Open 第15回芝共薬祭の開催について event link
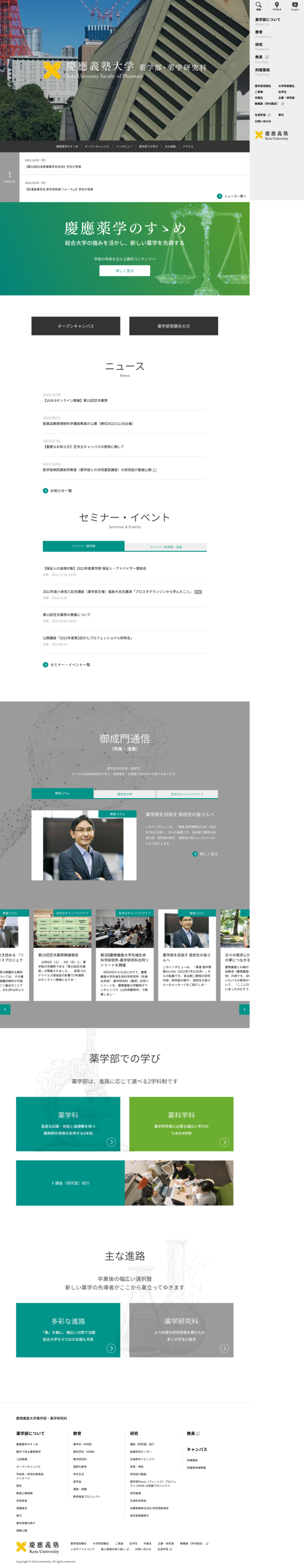 66,615
